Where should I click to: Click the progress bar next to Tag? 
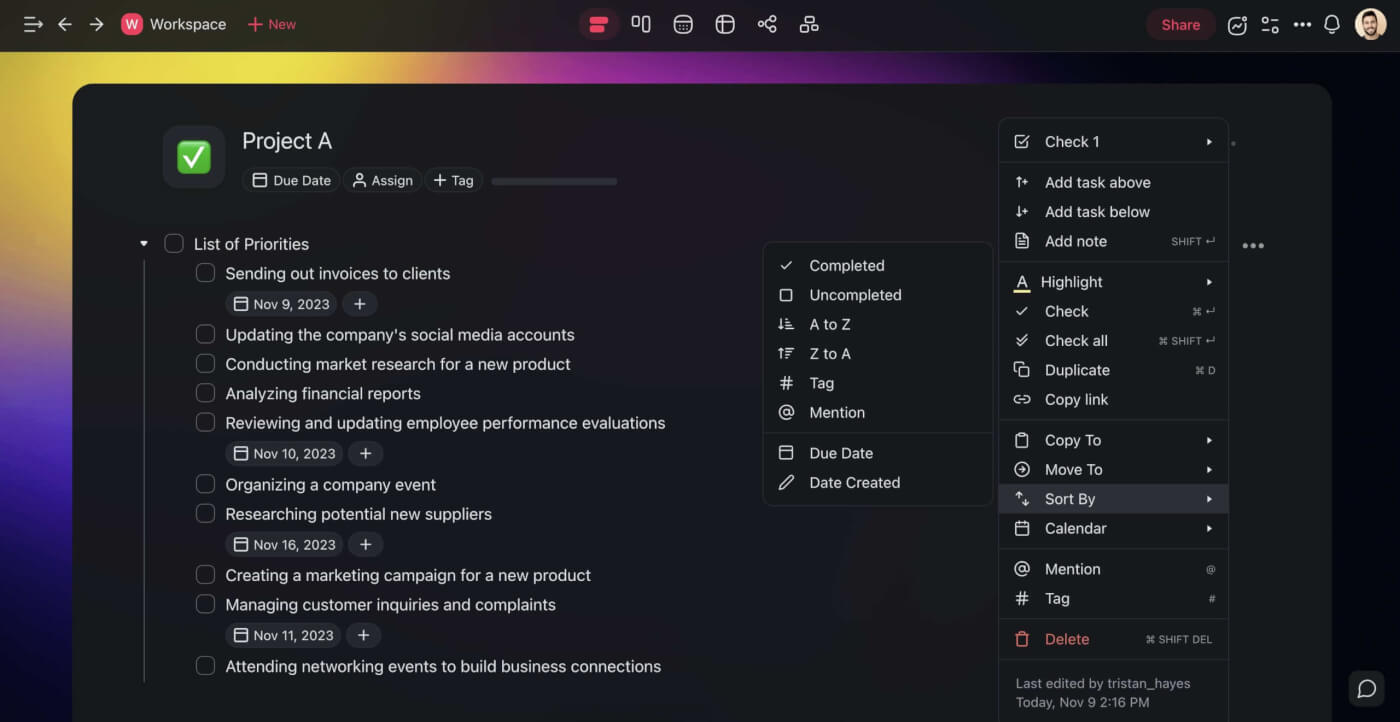click(x=553, y=181)
